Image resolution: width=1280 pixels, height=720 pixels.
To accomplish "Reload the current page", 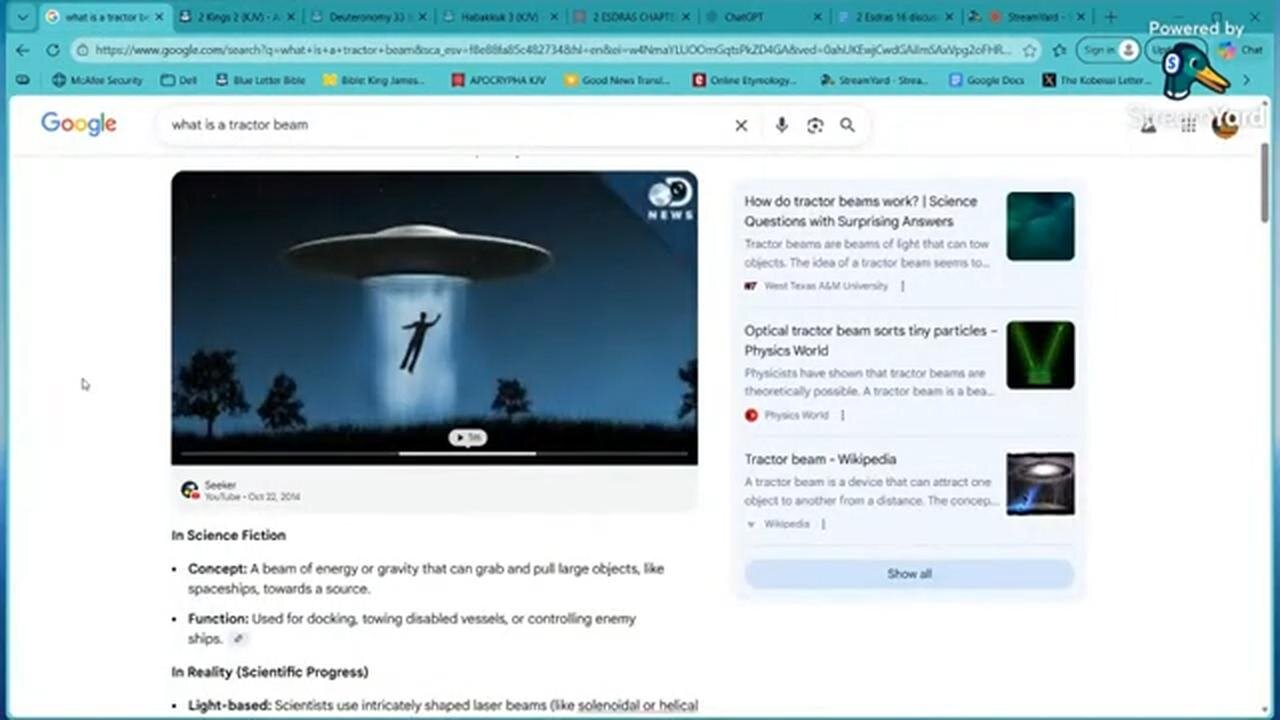I will pos(52,50).
